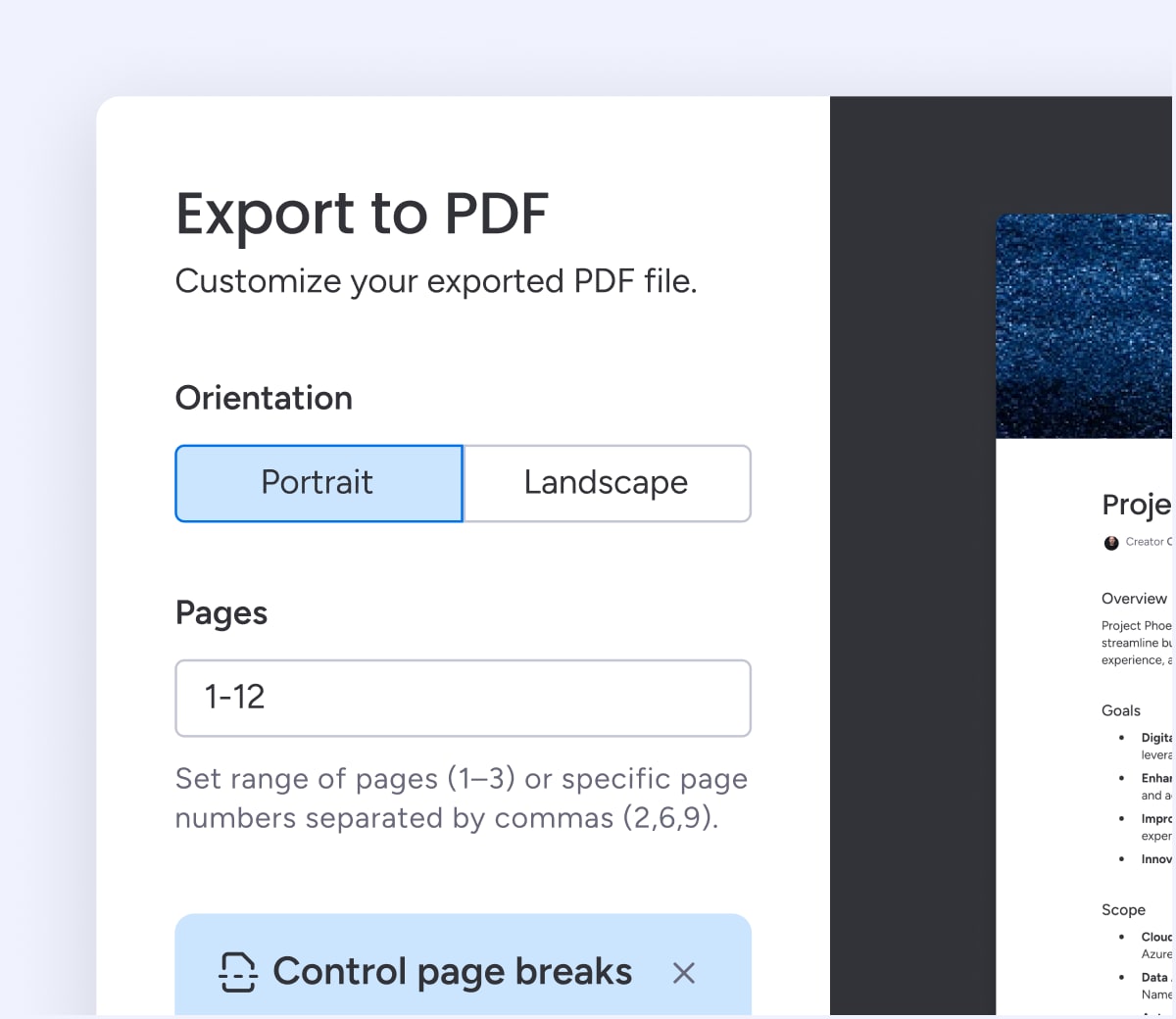Select Landscape orientation
Image resolution: width=1176 pixels, height=1019 pixels.
click(x=607, y=483)
